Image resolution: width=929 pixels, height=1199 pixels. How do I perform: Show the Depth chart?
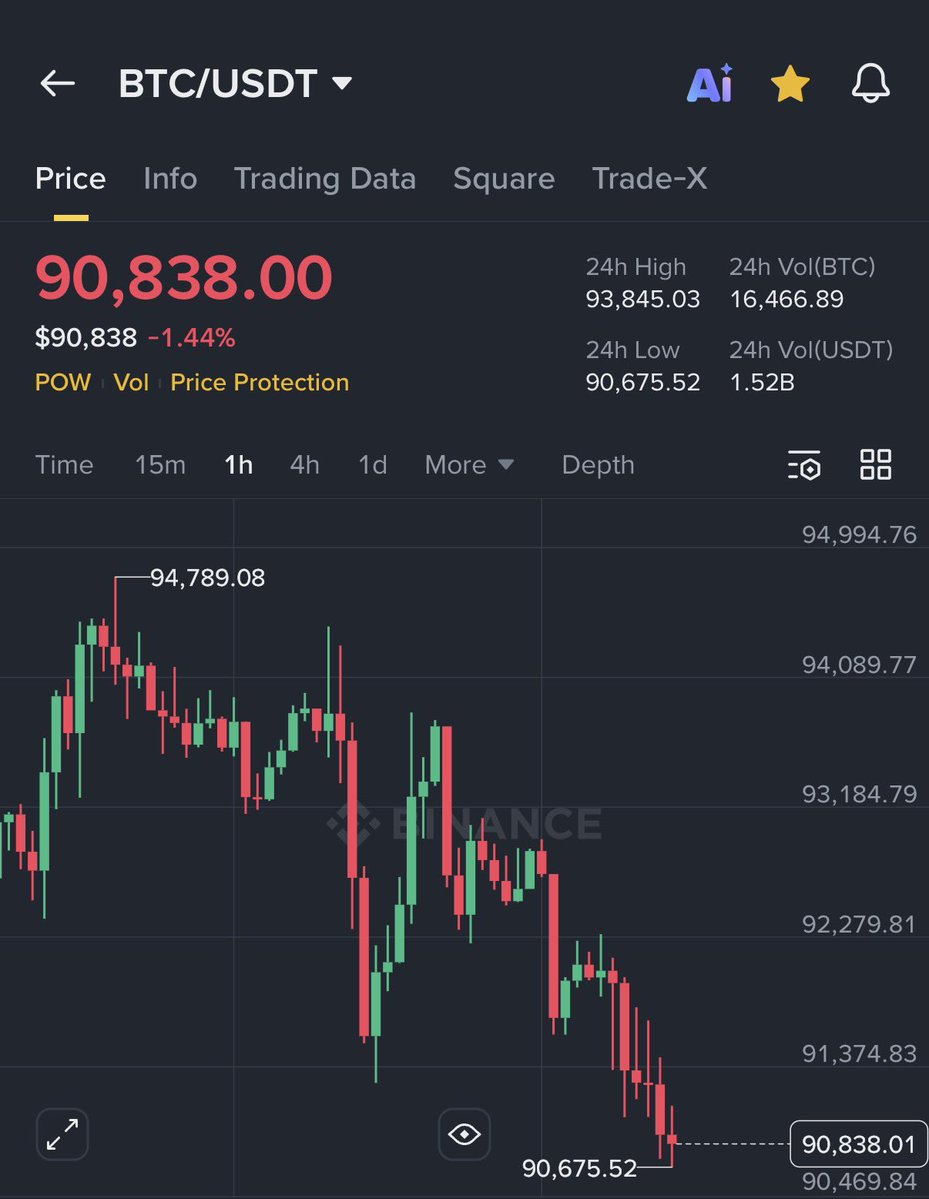click(598, 465)
